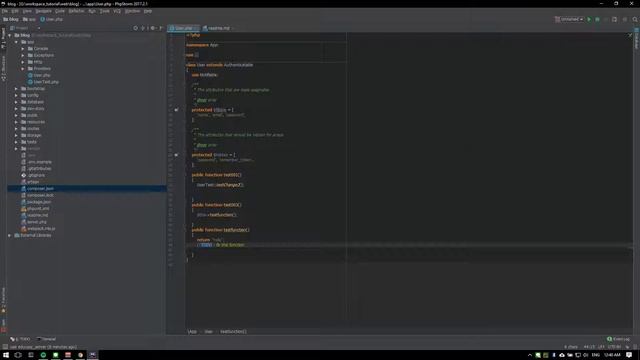Click scroll-from-source target icon in Project panel
The width and height of the screenshot is (640, 360).
[136, 28]
